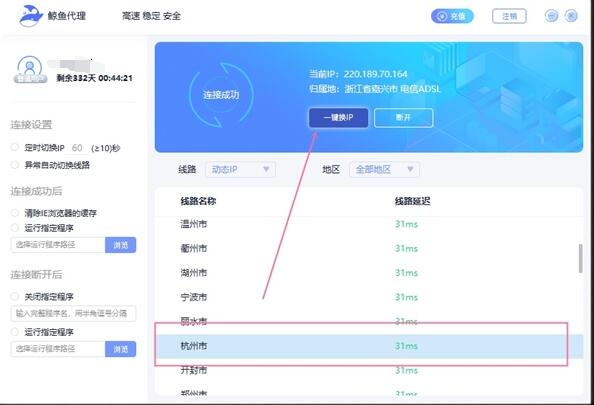This screenshot has height=405, width=594.
Task: Click the 连接成功 circular status icon
Action: [x=221, y=94]
